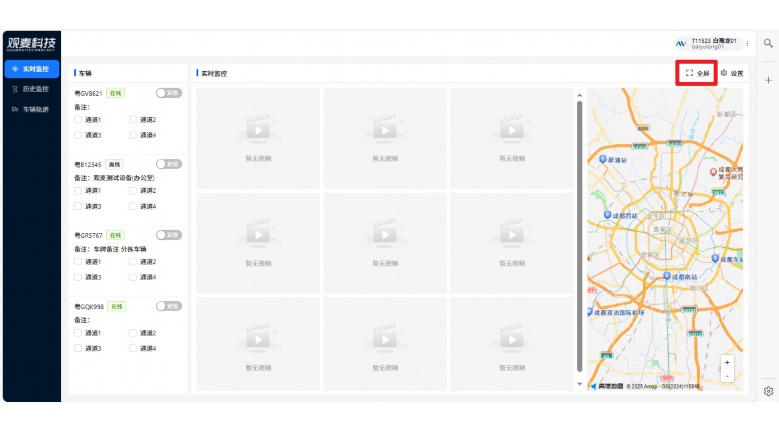Click the play icon in the first video cell of the top row
The image size is (779, 431).
click(258, 131)
